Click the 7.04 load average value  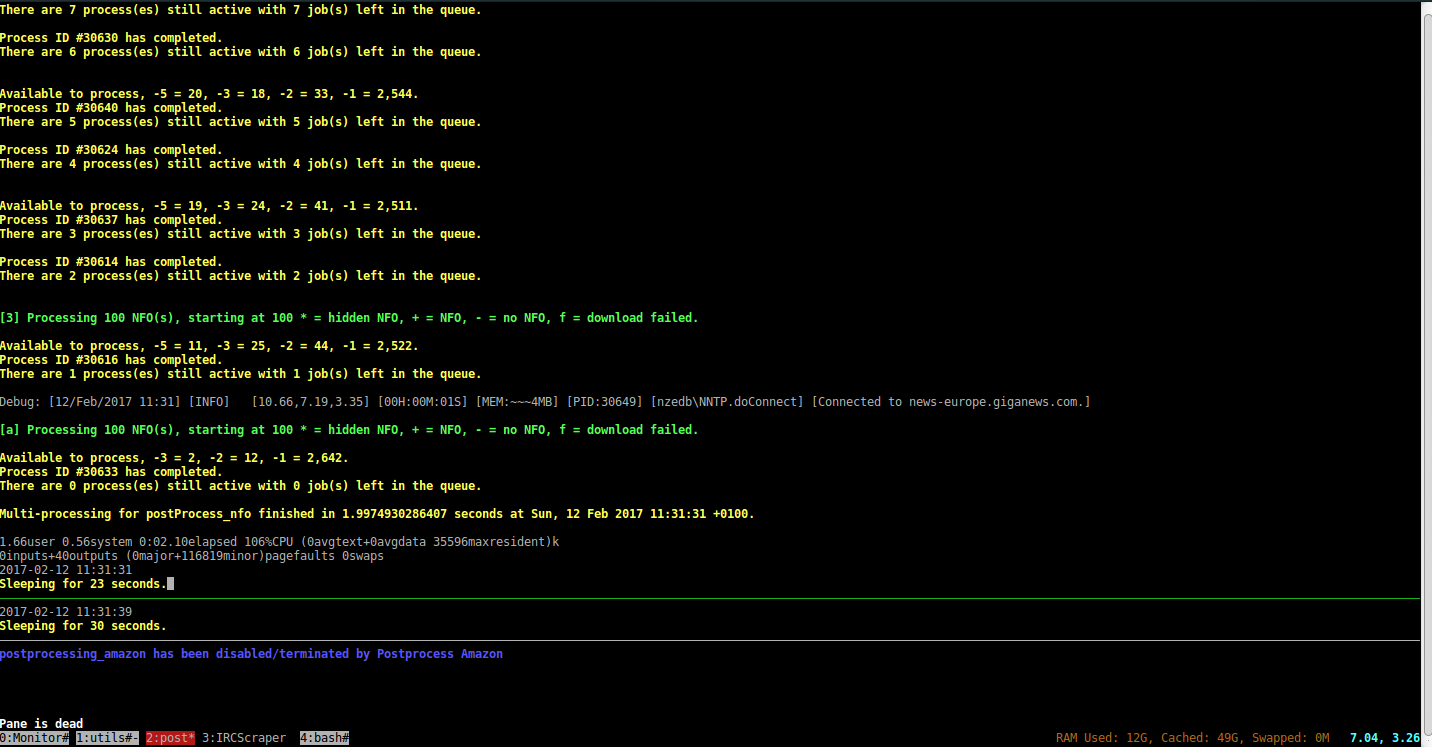point(1366,738)
